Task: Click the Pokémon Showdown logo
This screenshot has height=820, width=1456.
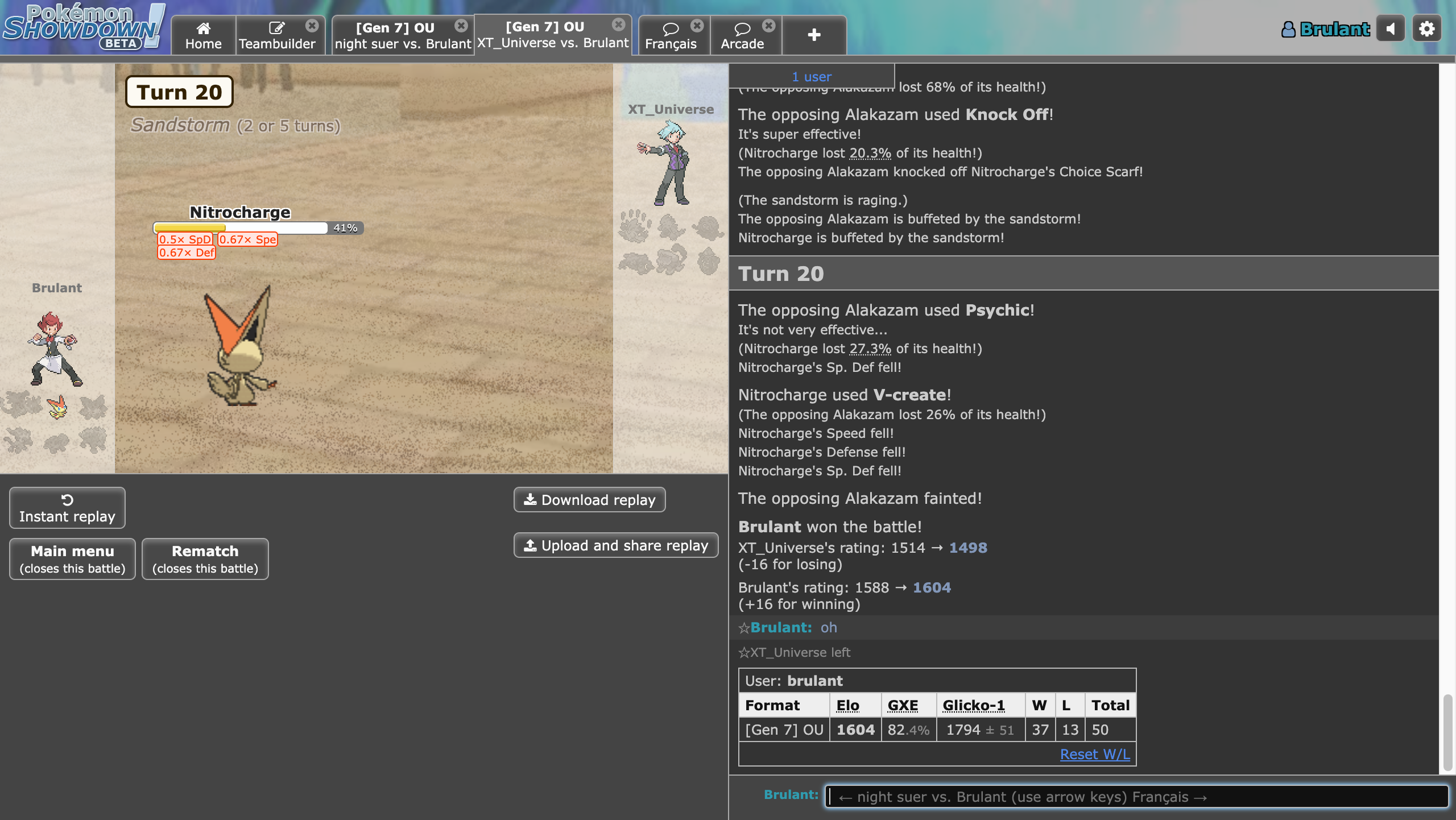Action: 84,27
